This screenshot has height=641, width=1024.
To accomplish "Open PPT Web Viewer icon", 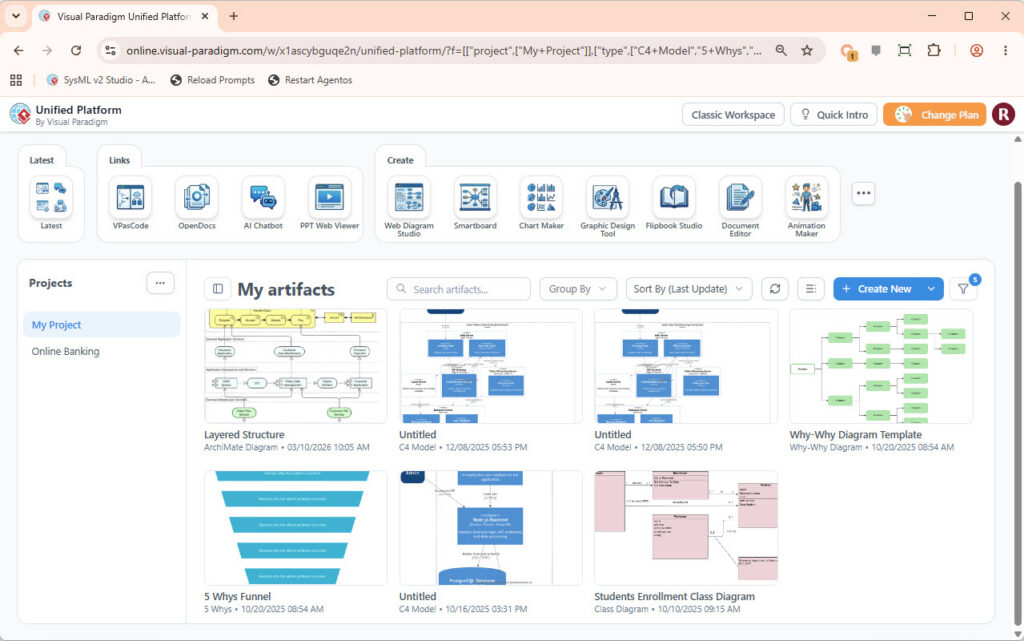I will 329,197.
